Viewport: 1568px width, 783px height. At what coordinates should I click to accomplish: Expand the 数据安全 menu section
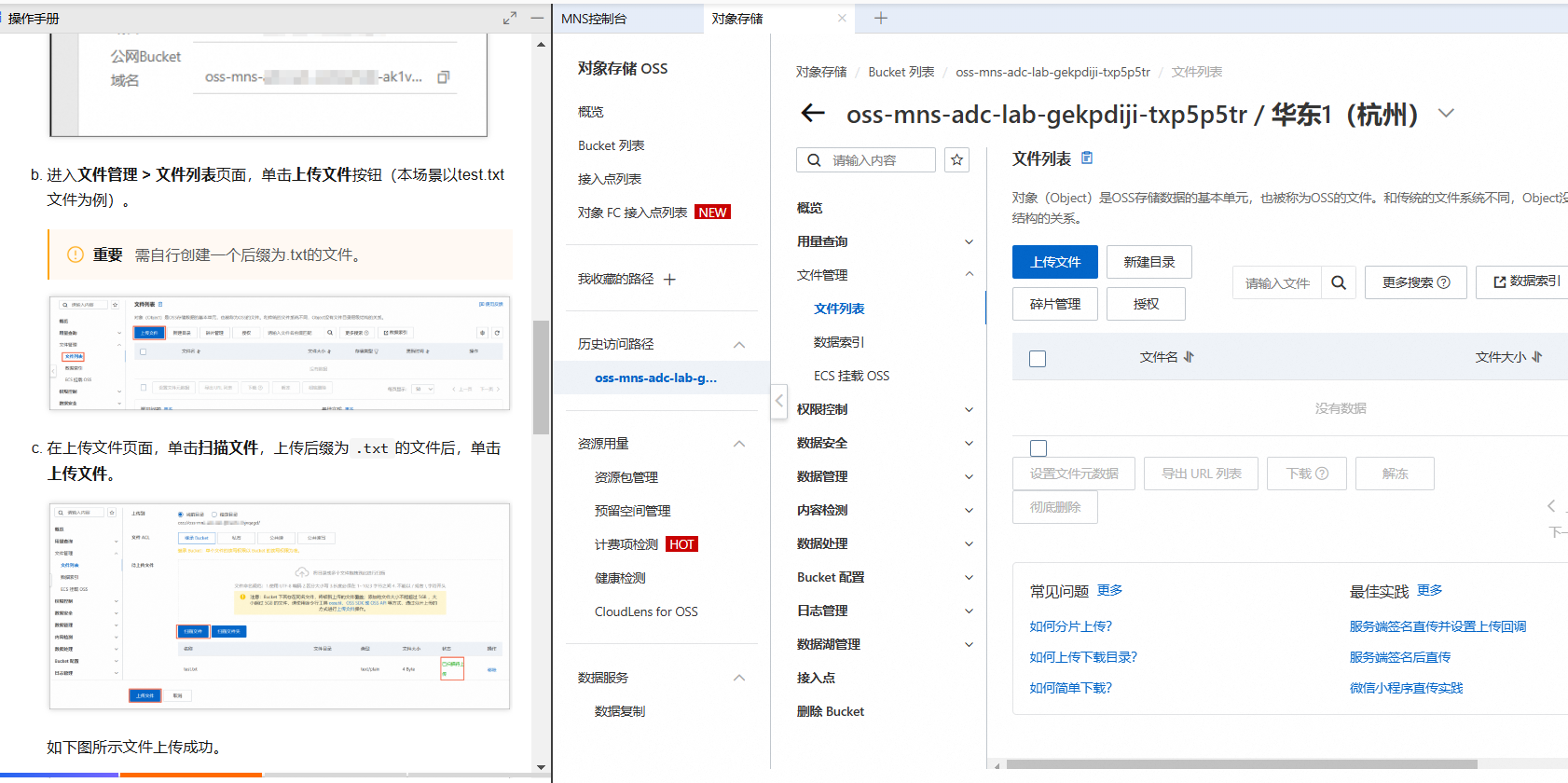(x=969, y=444)
